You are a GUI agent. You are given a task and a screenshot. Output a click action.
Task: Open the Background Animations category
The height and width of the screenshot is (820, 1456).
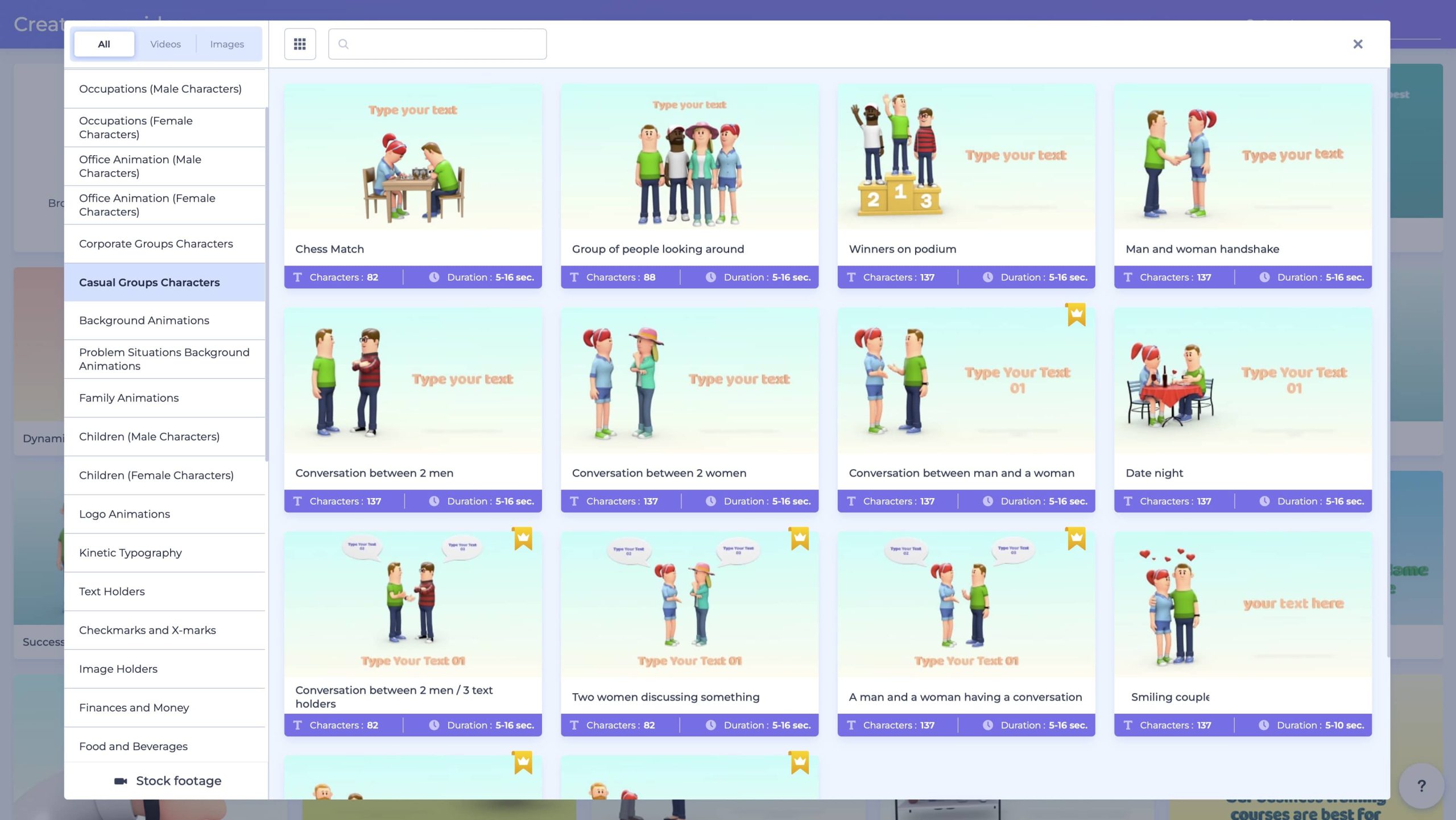click(x=144, y=320)
